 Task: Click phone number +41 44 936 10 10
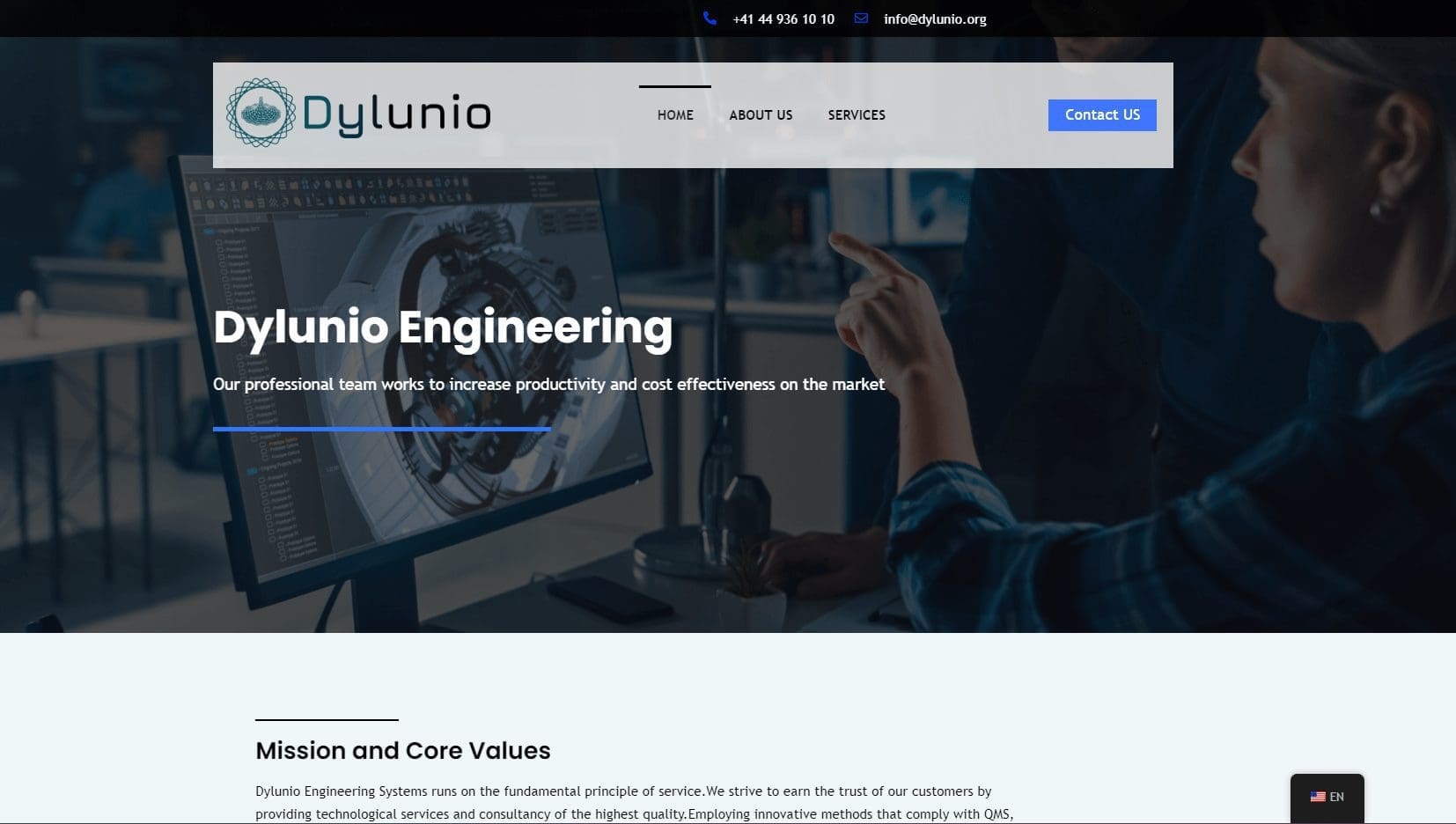pyautogui.click(x=783, y=19)
